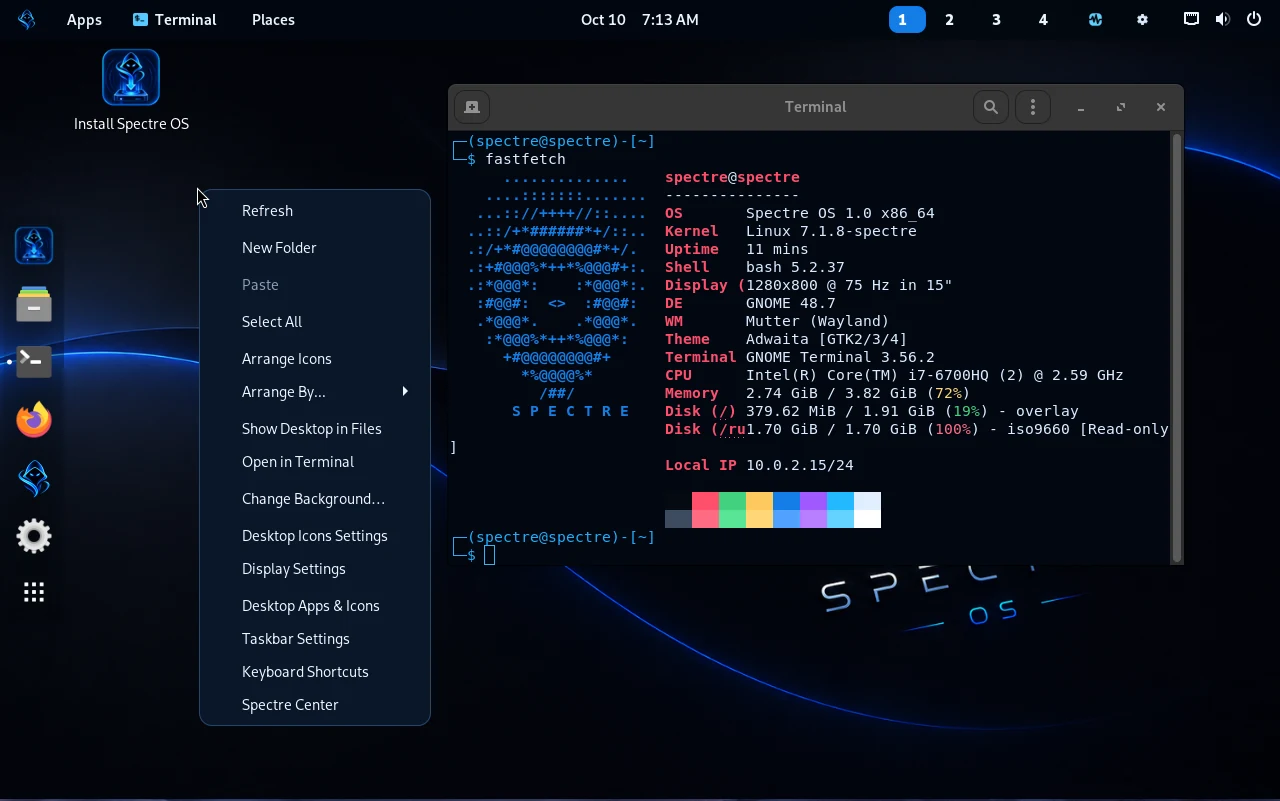The width and height of the screenshot is (1280, 801).
Task: Open Spectre Center from context menu
Action: pyautogui.click(x=315, y=705)
